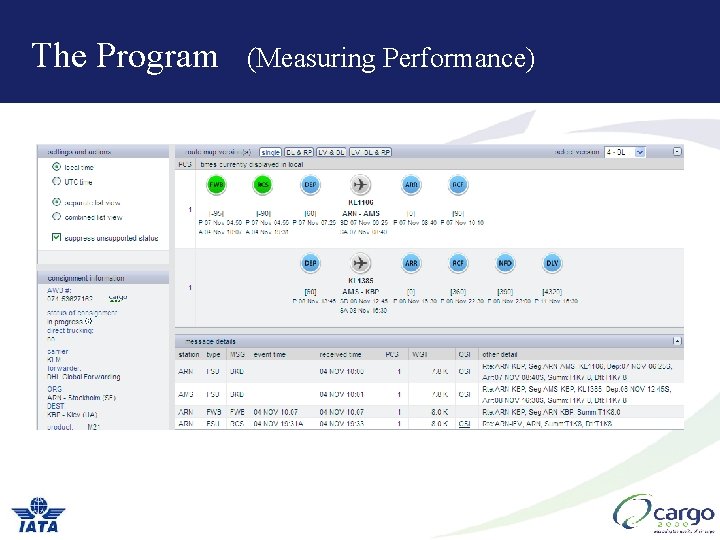Image resolution: width=720 pixels, height=540 pixels.
Task: Click the OSI link in the AMS BKD row
Action: coord(464,394)
